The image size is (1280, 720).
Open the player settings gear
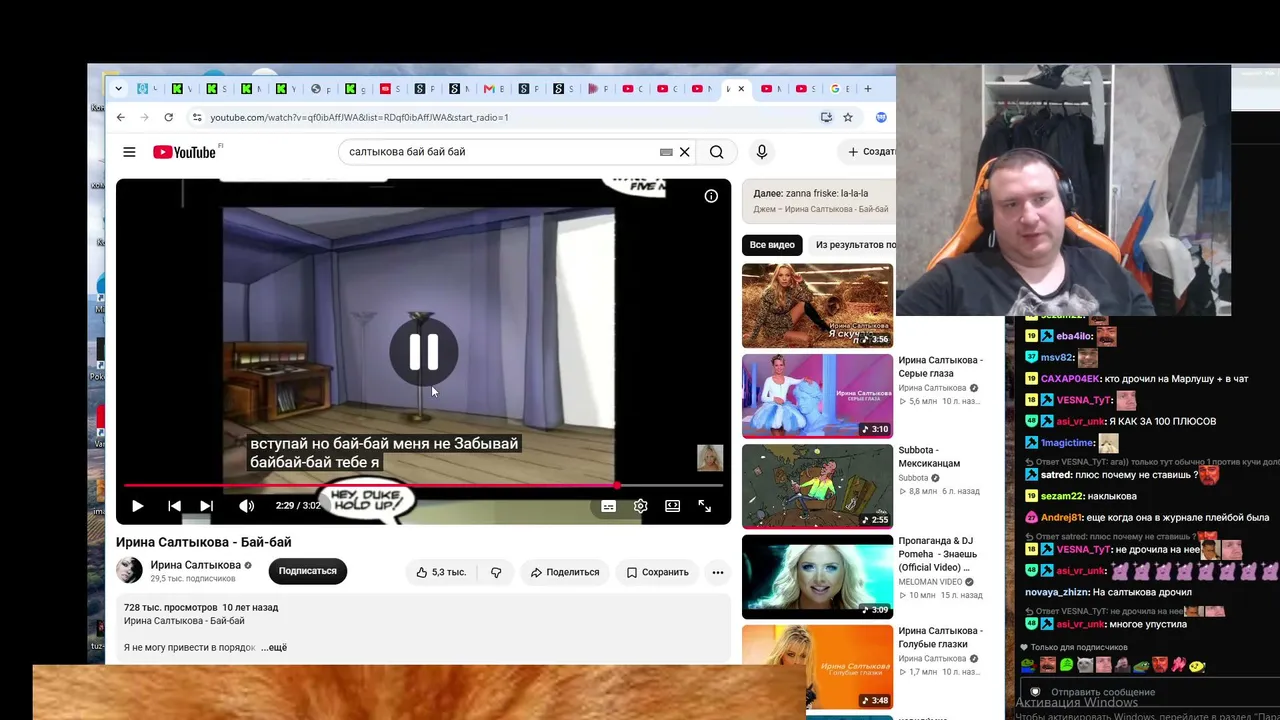[641, 506]
